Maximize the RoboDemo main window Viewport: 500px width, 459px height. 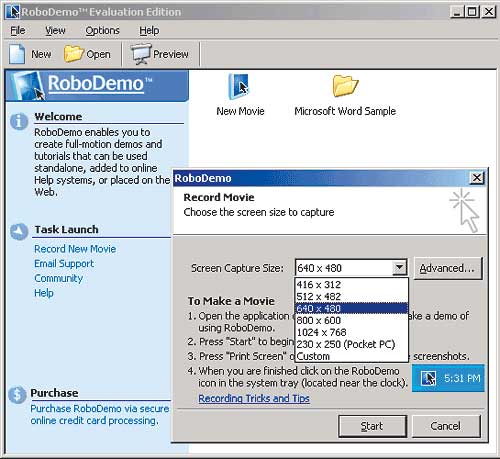[x=472, y=12]
